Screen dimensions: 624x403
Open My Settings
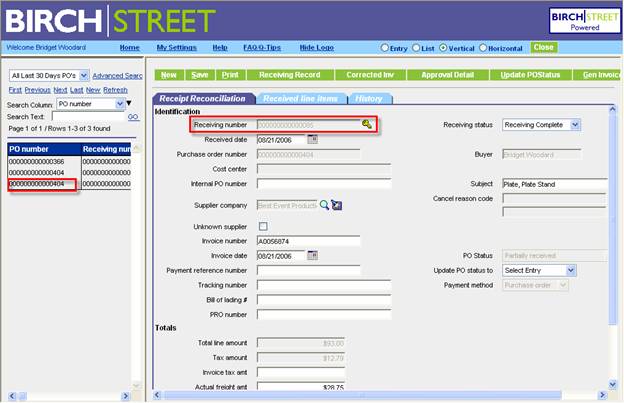[176, 48]
